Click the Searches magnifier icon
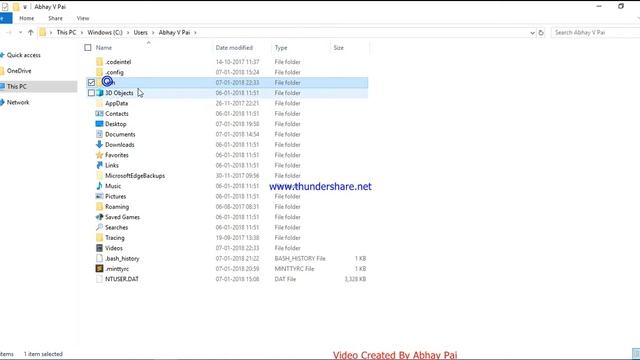640x360 pixels. [99, 227]
